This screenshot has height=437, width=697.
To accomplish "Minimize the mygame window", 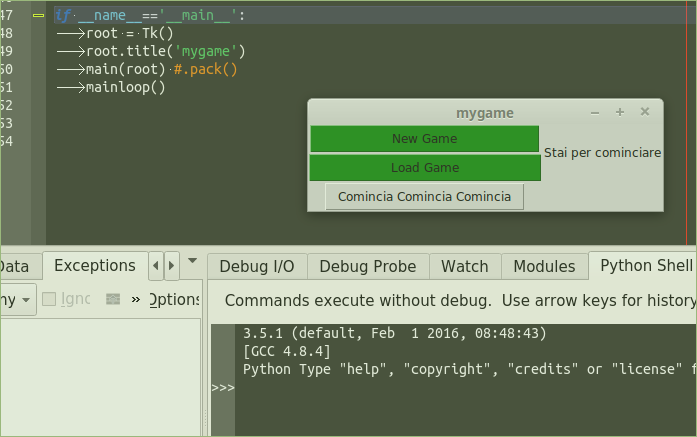I will pos(595,112).
